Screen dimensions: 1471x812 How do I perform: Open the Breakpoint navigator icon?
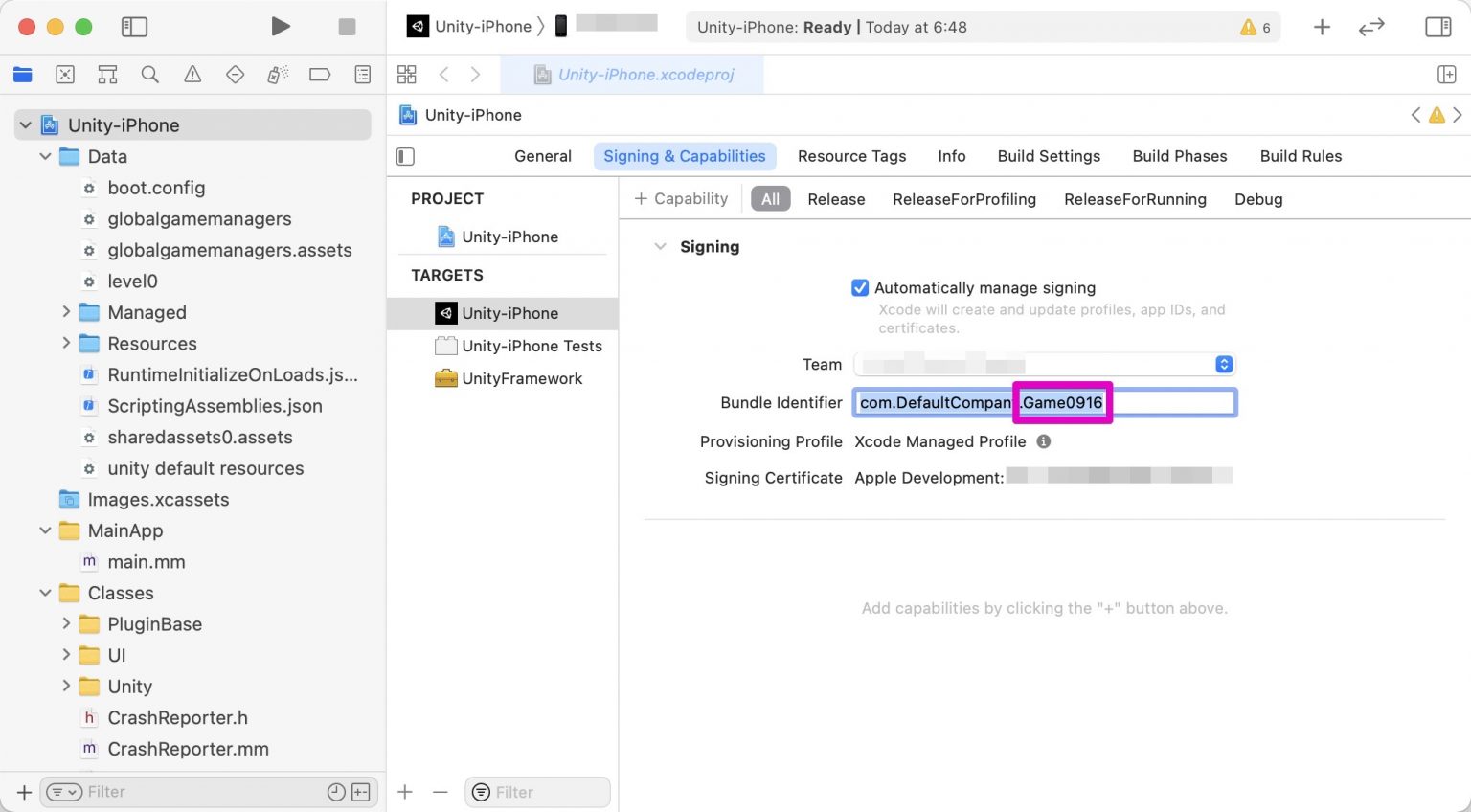tap(320, 75)
